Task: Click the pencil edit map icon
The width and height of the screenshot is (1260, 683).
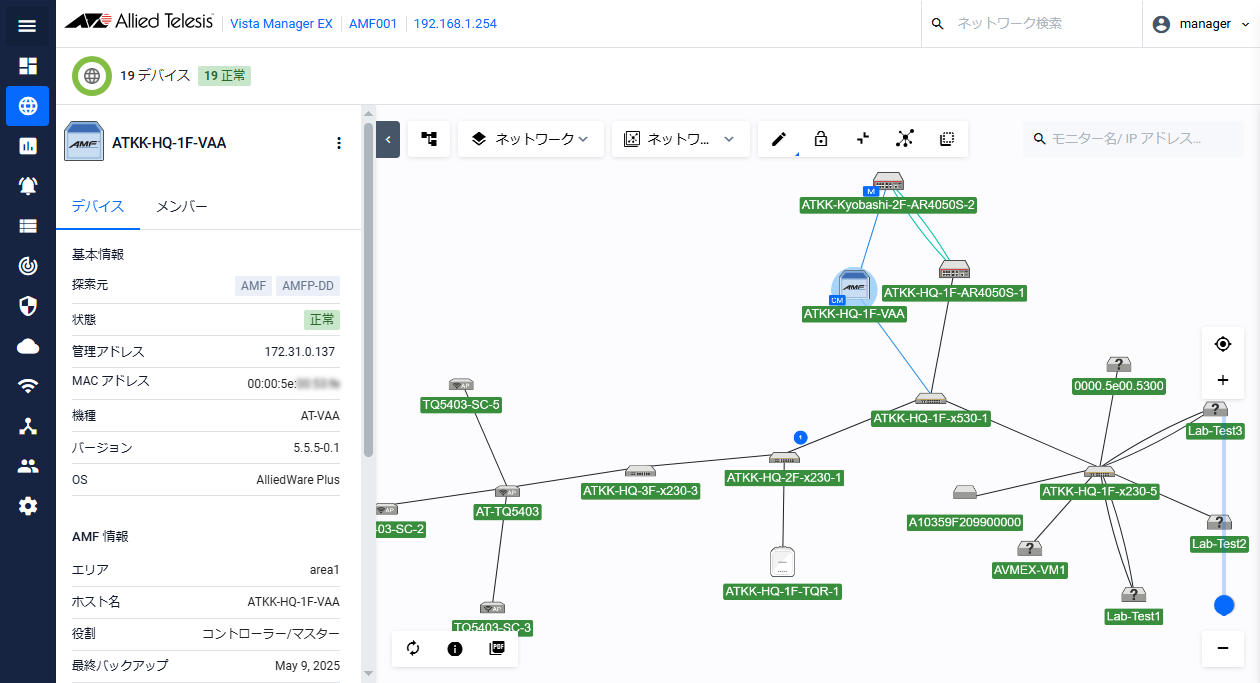Action: pos(779,139)
